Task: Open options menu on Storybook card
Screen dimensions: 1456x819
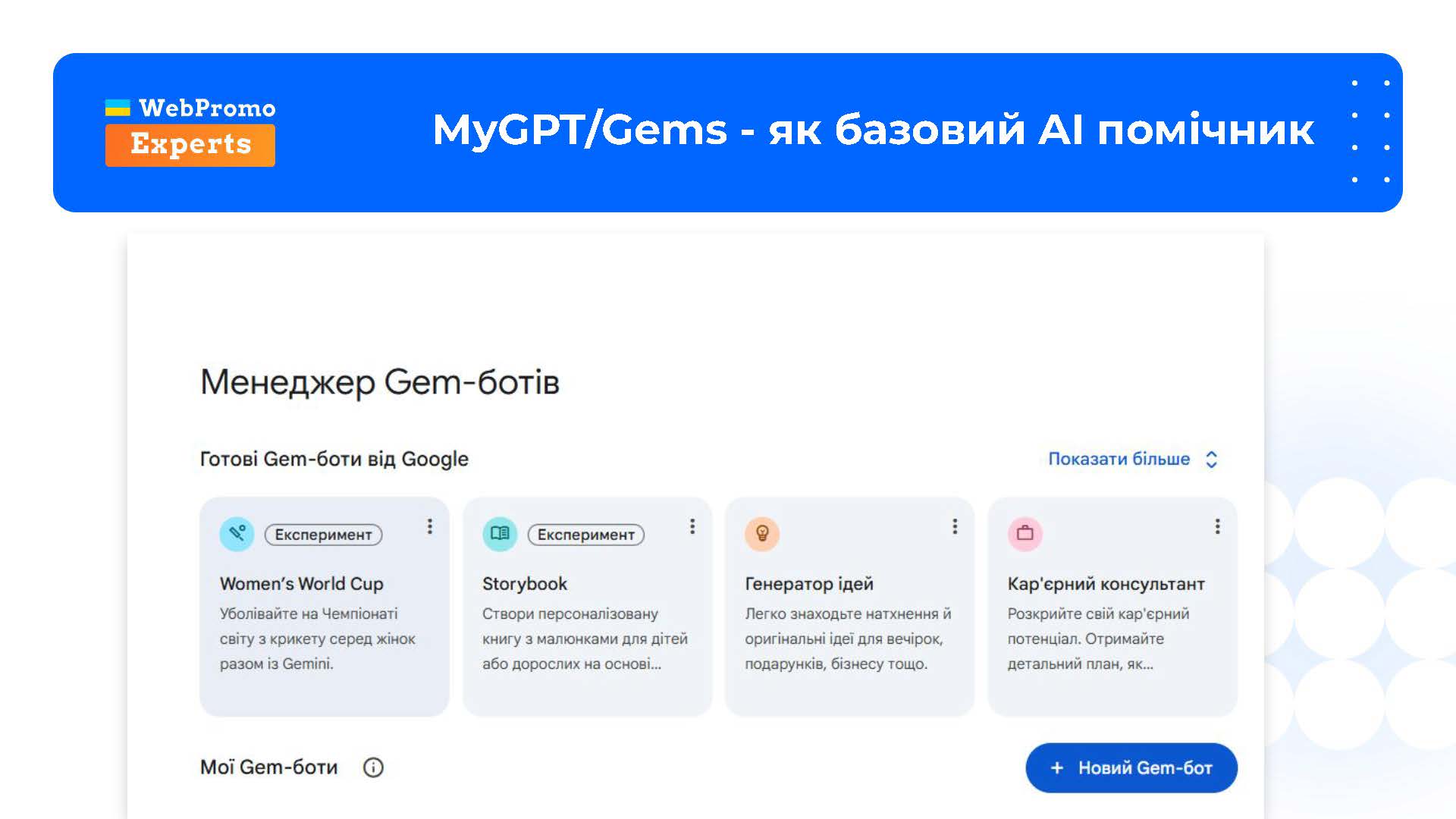Action: coord(692,526)
